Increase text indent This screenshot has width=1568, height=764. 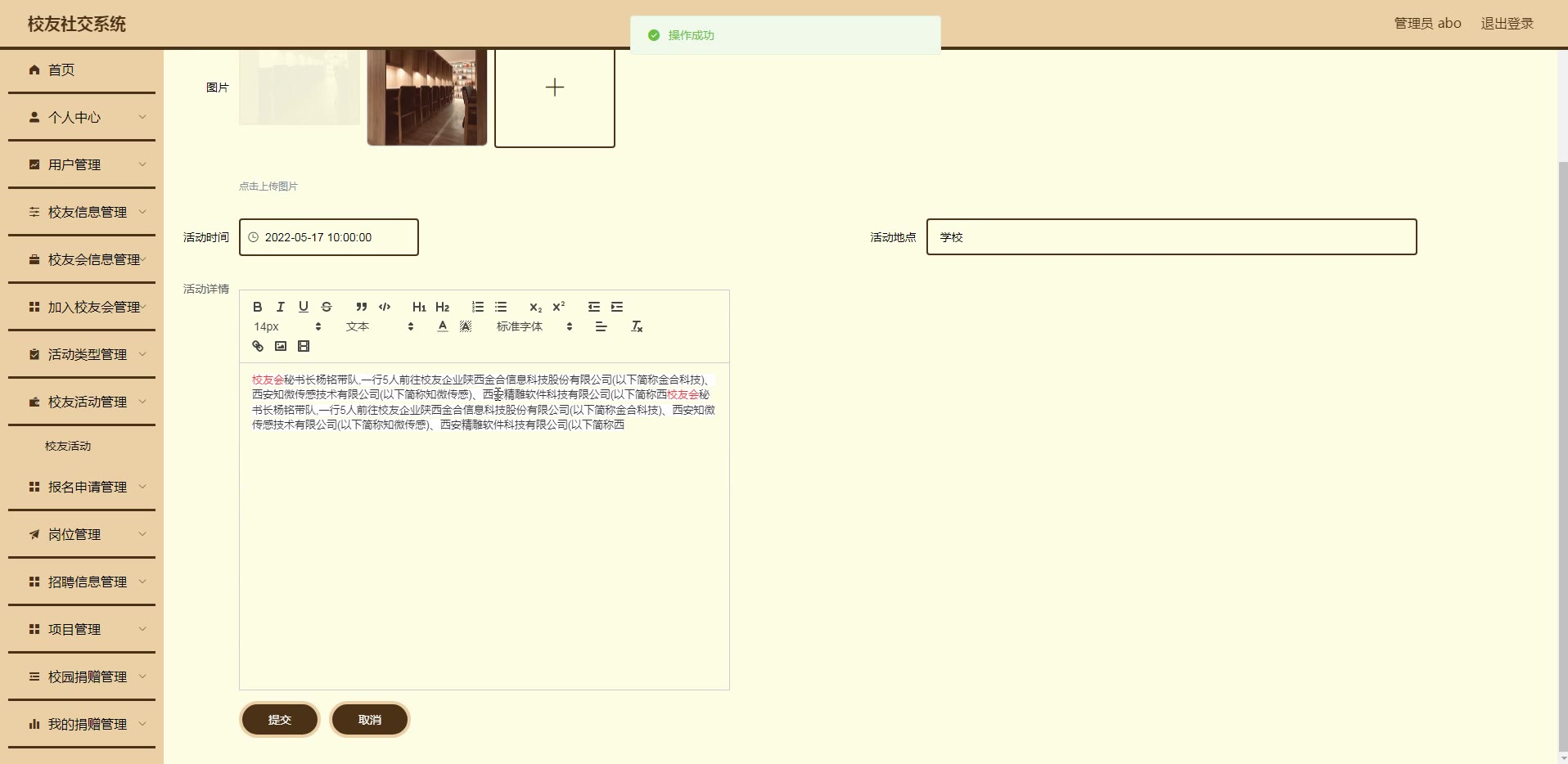click(617, 307)
